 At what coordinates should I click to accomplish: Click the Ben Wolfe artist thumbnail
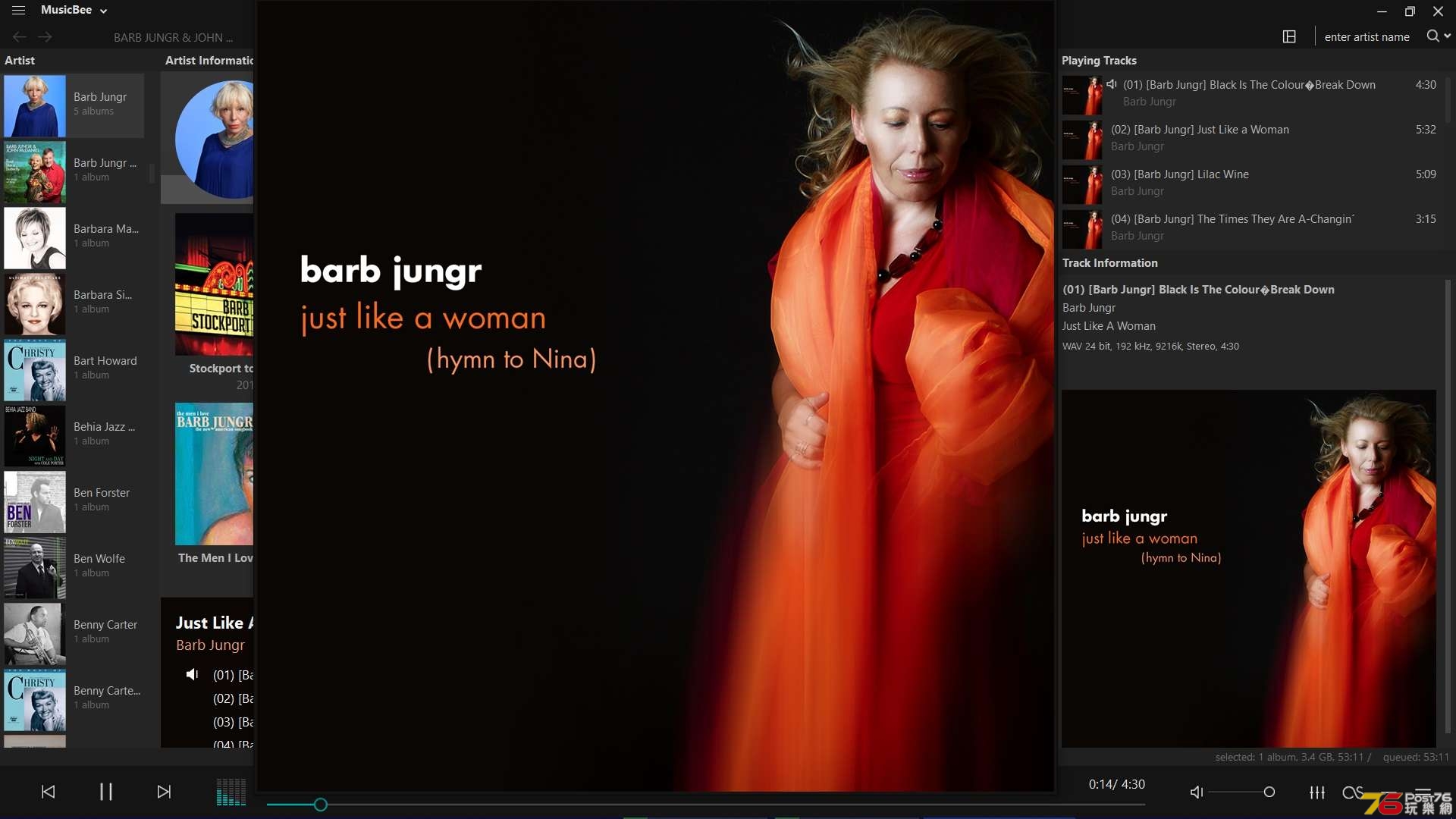pos(35,568)
